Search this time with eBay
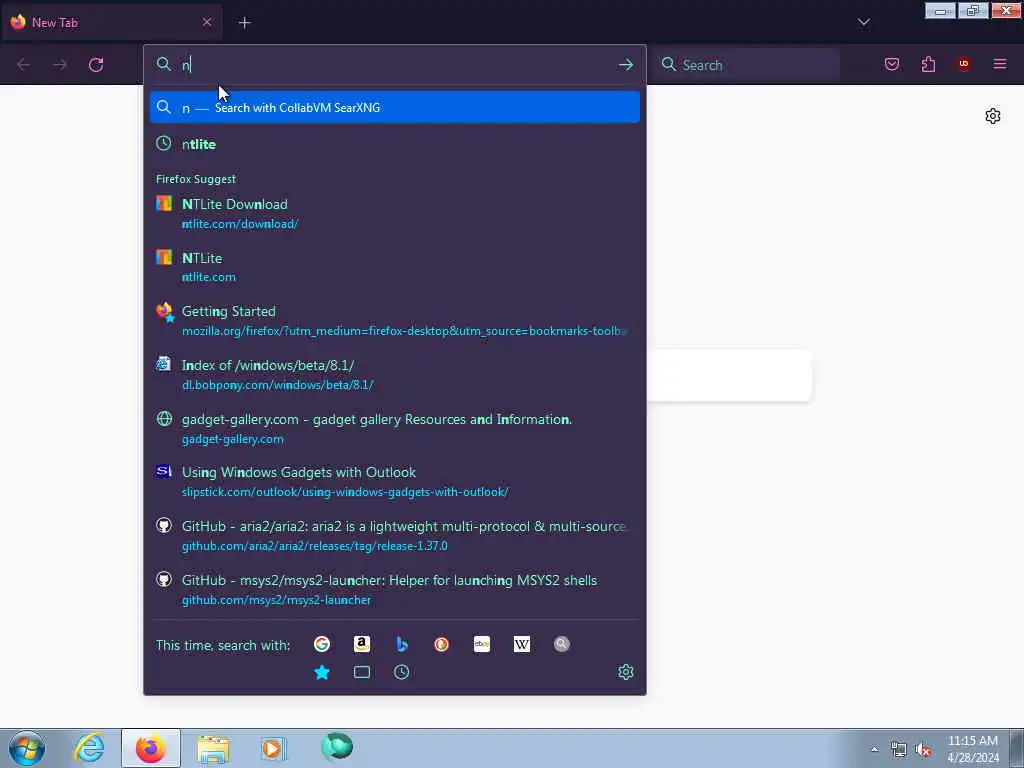Screen dimensions: 1024x768 (482, 645)
